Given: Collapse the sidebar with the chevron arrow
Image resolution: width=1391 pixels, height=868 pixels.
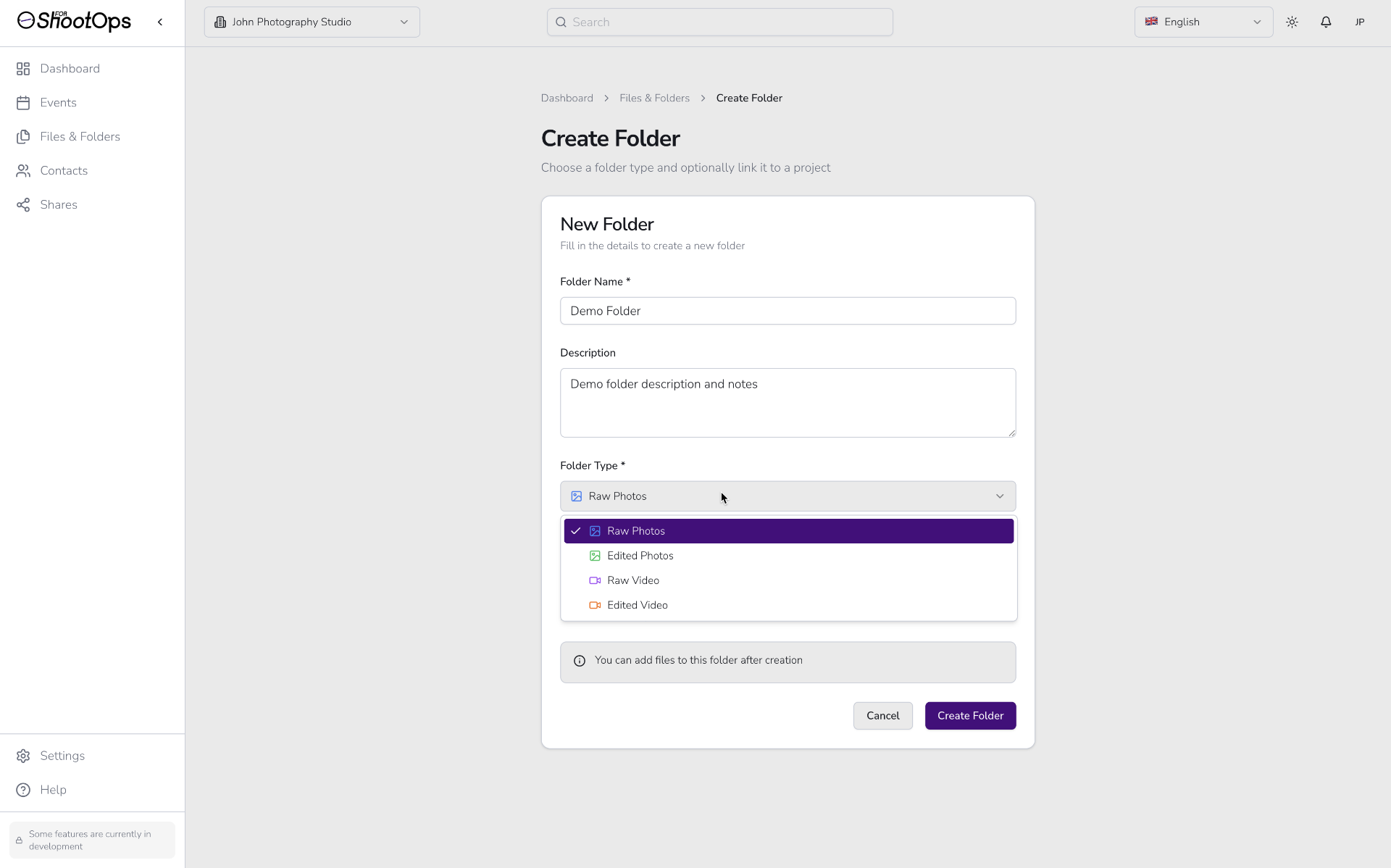Looking at the screenshot, I should pyautogui.click(x=160, y=22).
